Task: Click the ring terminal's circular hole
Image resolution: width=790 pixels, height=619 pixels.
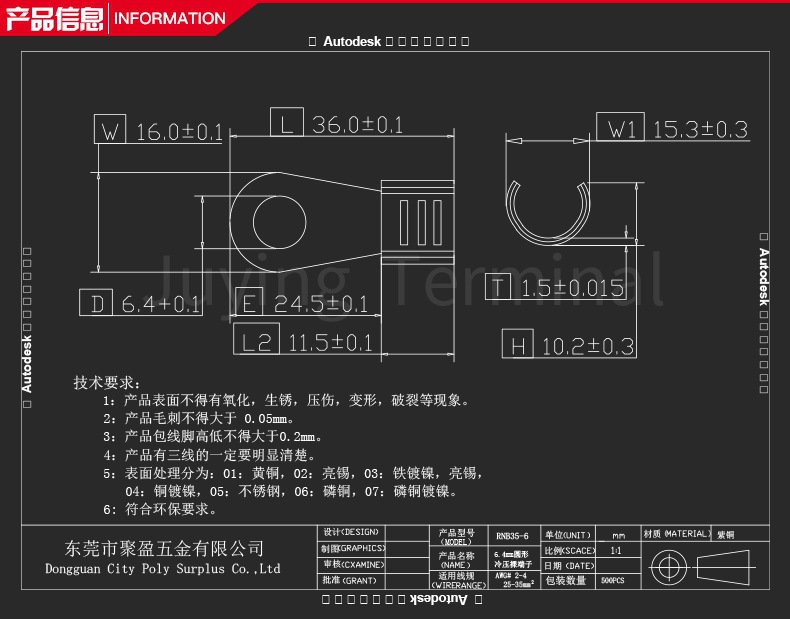Action: point(281,219)
